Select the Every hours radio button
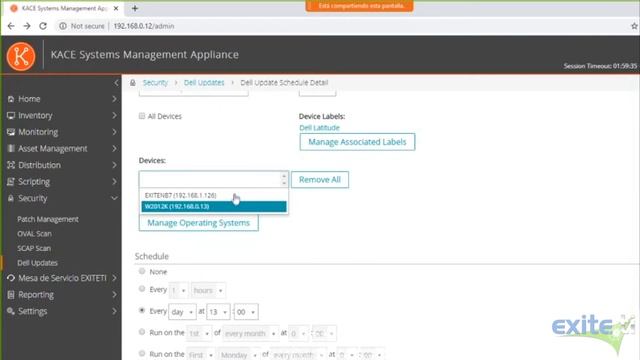 pyautogui.click(x=142, y=289)
